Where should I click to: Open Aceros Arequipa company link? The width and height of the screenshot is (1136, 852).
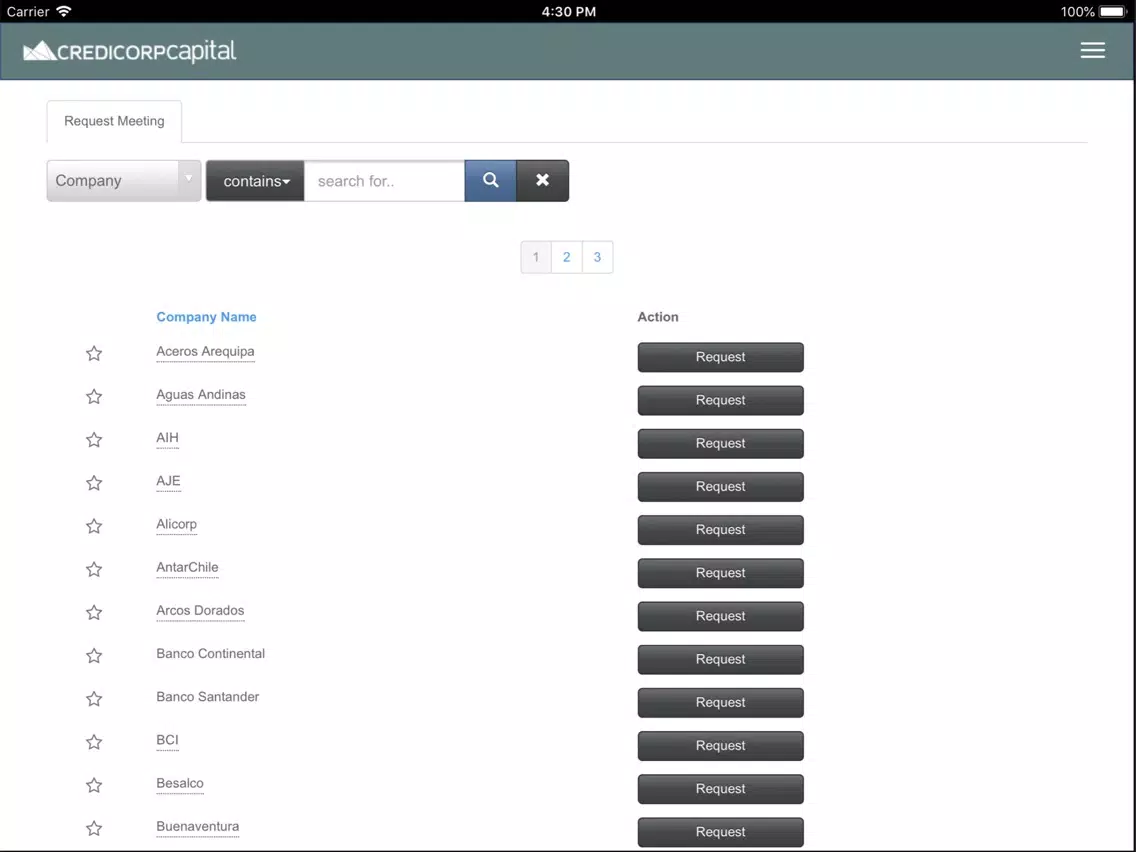tap(205, 351)
